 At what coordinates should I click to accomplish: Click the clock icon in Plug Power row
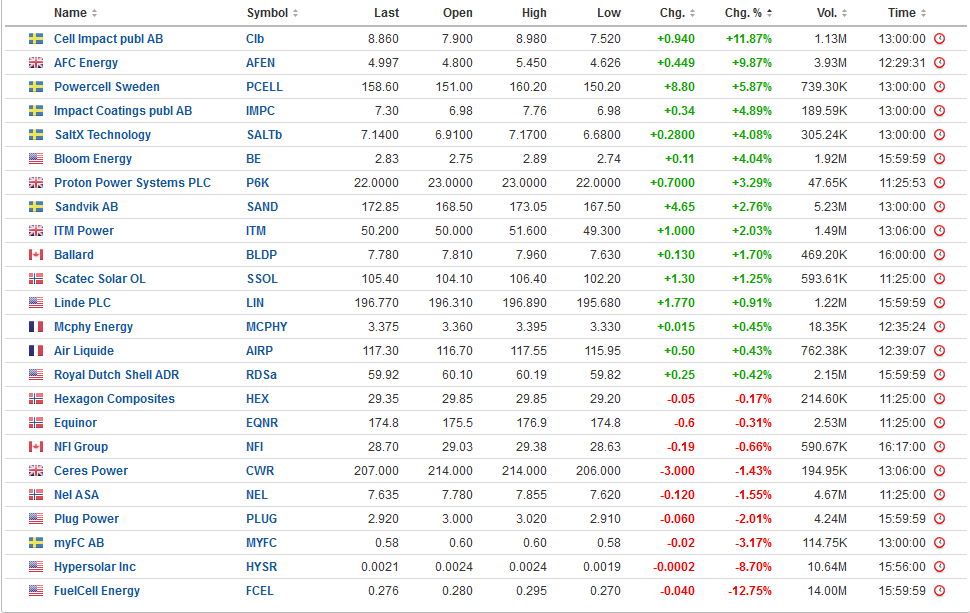[939, 519]
